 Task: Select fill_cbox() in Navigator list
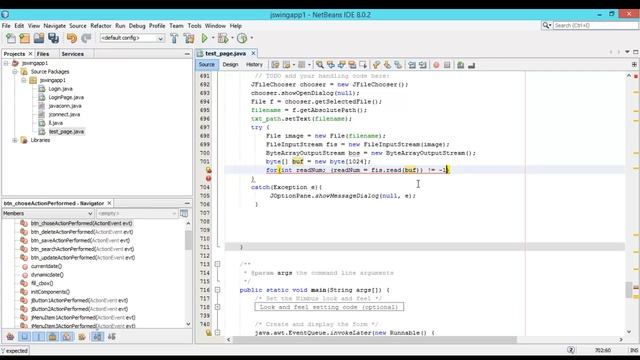click(x=42, y=283)
